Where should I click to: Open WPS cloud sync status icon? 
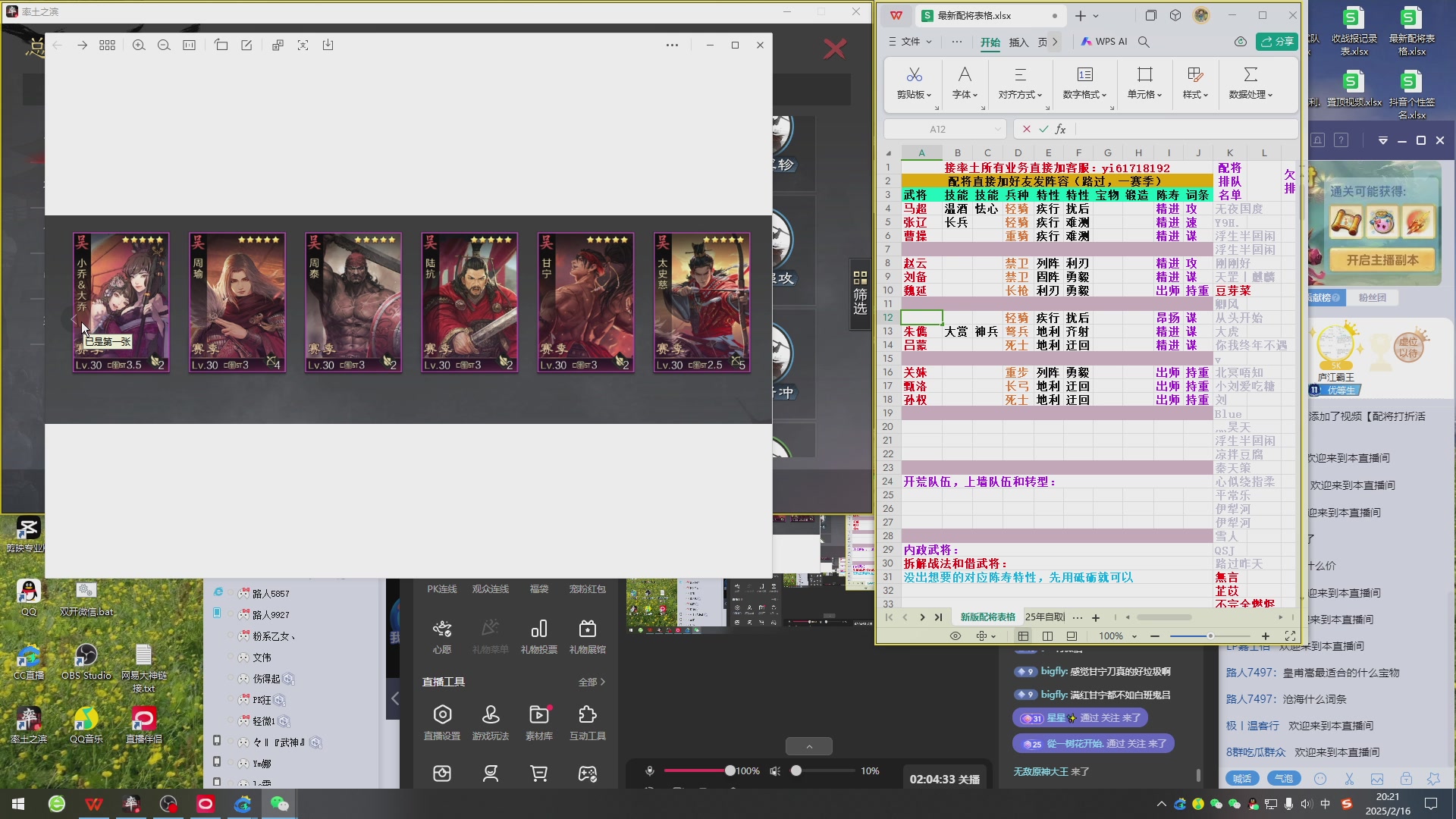[1241, 42]
